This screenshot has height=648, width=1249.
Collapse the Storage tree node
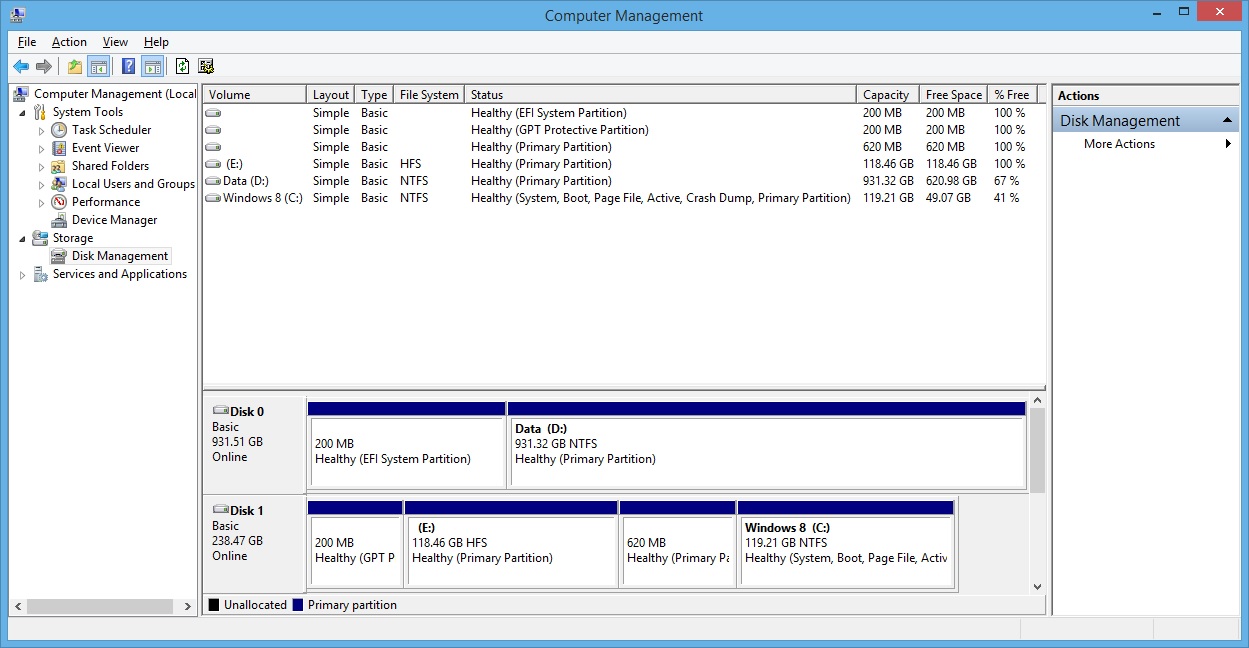(x=23, y=238)
